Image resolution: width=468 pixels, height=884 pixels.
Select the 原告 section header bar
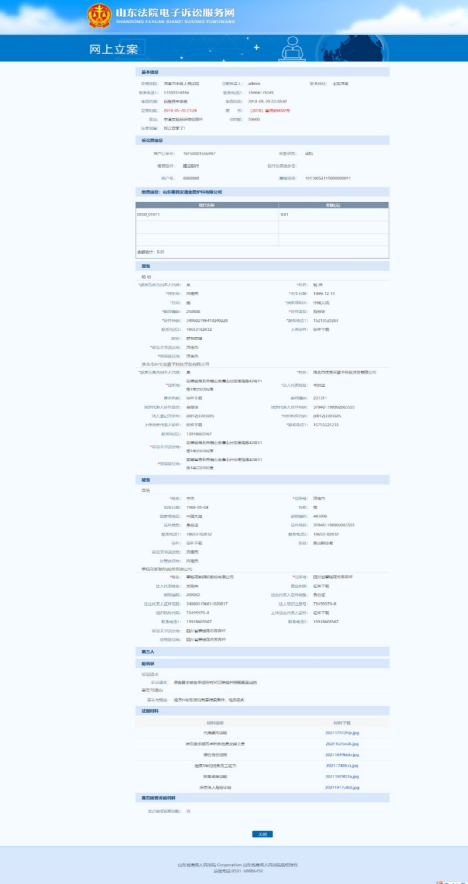(x=262, y=265)
